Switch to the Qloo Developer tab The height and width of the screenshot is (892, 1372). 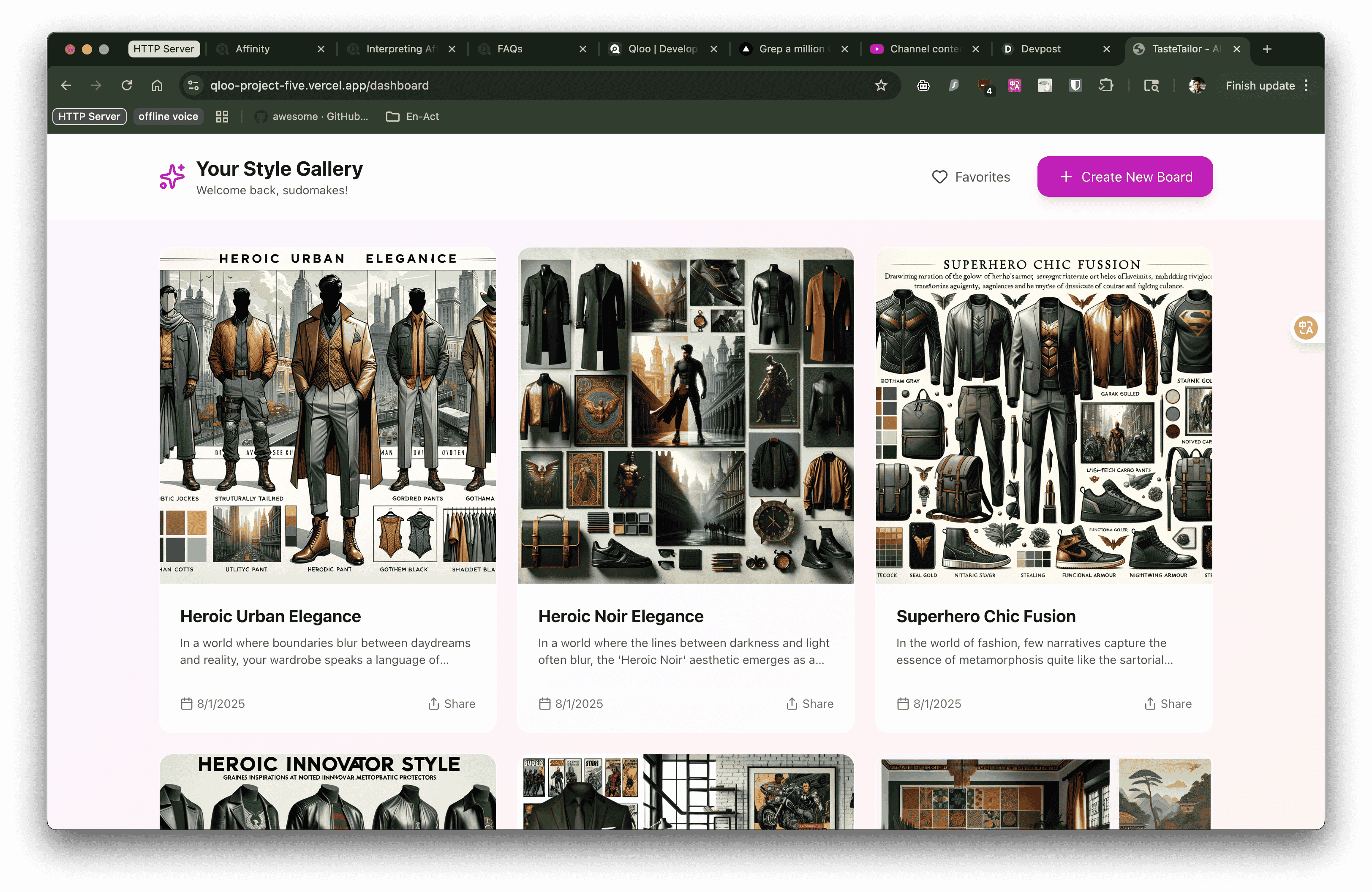[662, 49]
